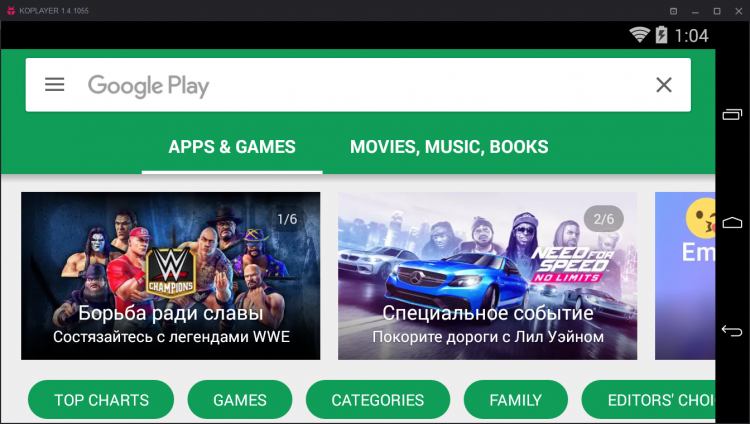Open the Google Play hamburger menu
The width and height of the screenshot is (750, 424).
(55, 85)
